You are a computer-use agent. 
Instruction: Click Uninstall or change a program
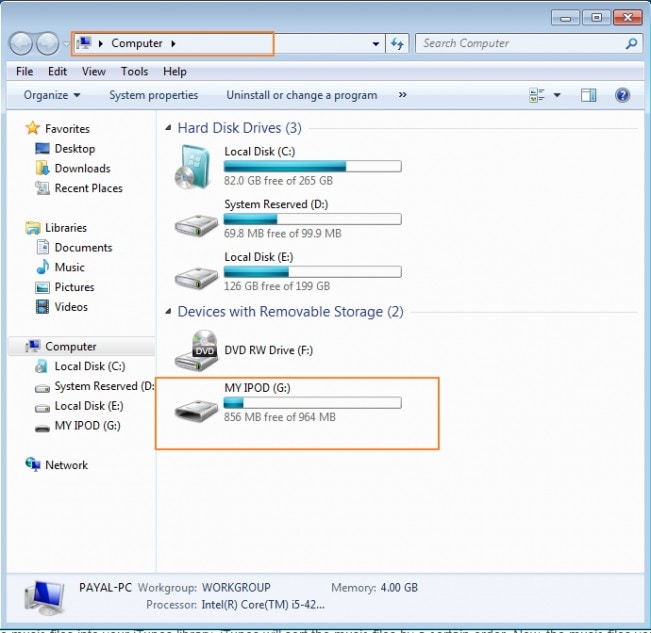pos(302,95)
